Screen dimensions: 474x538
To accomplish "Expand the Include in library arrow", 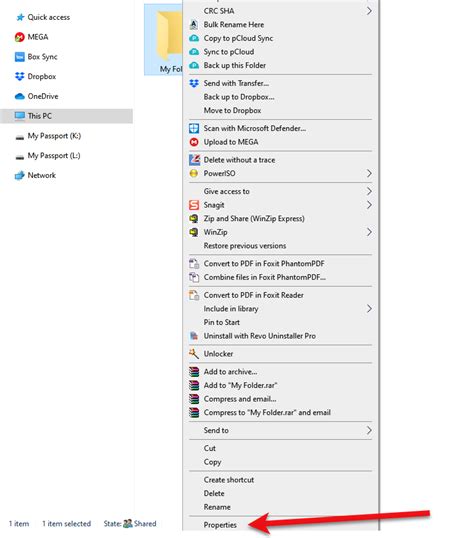I will [x=369, y=308].
